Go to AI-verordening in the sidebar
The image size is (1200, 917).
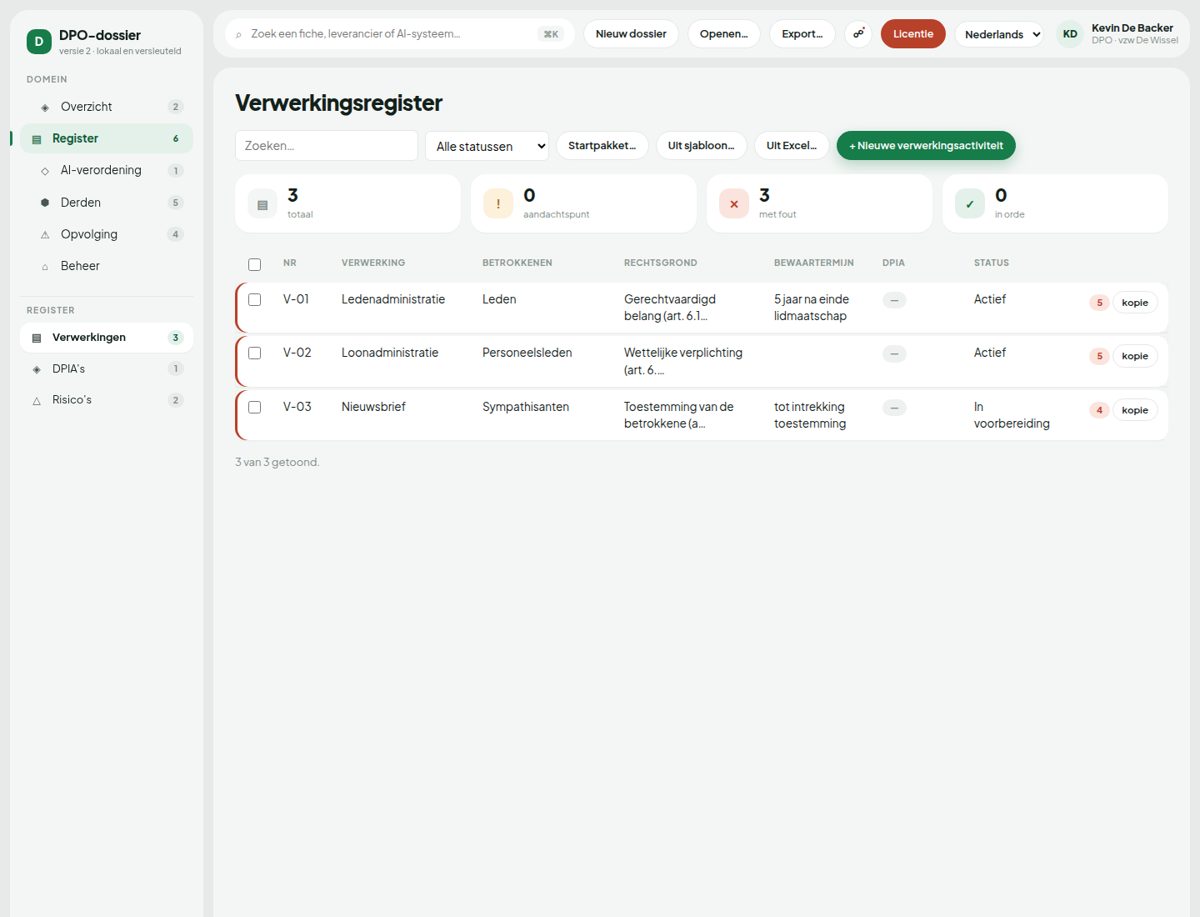tap(106, 171)
